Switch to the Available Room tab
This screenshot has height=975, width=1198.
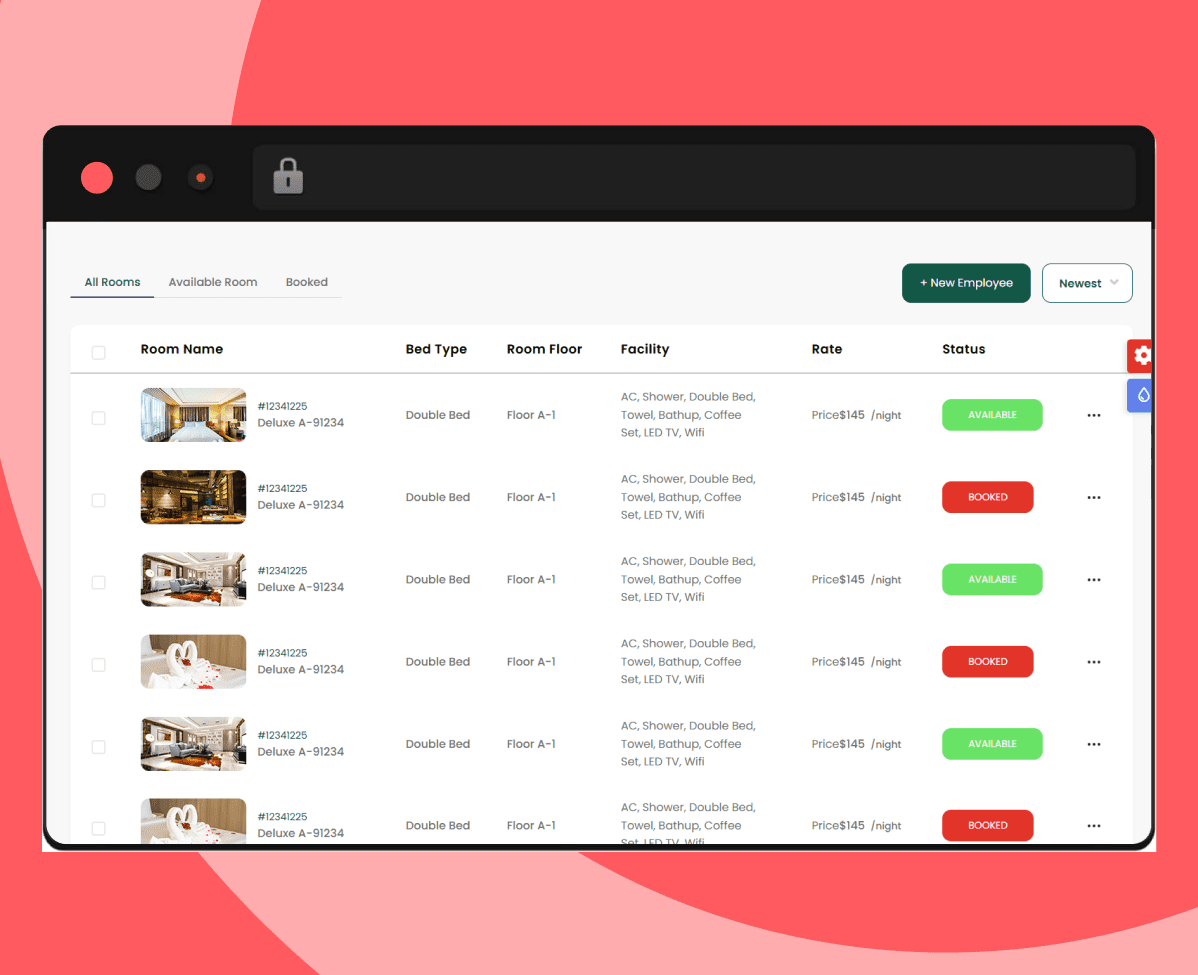(x=213, y=282)
